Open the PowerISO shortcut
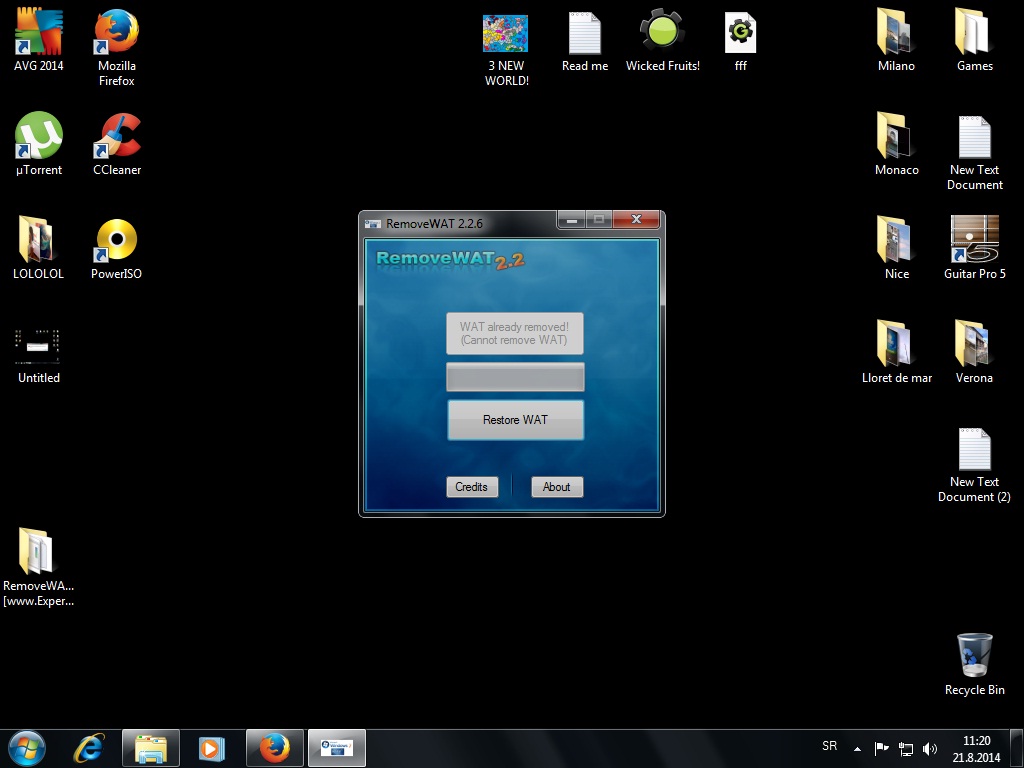The height and width of the screenshot is (768, 1024). [116, 248]
